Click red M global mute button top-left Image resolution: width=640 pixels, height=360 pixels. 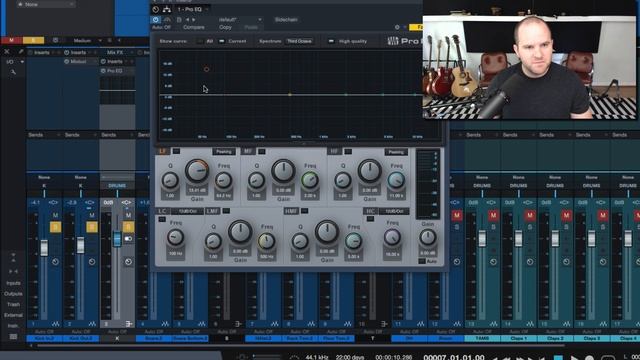pos(11,40)
